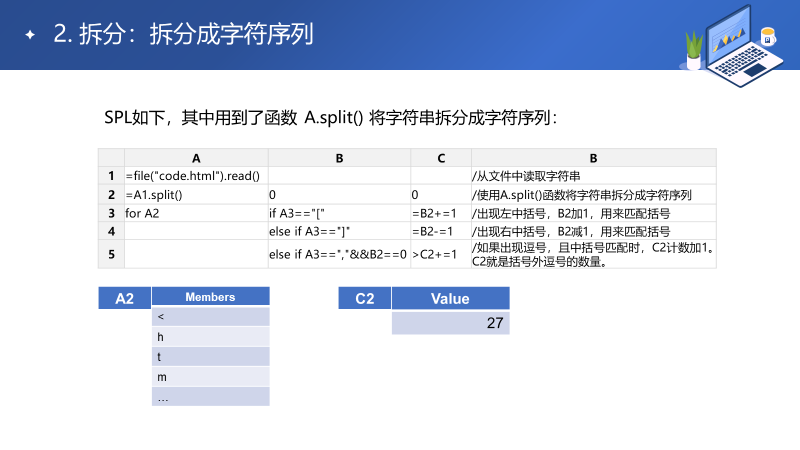Click row number 1 in the grid

111,176
